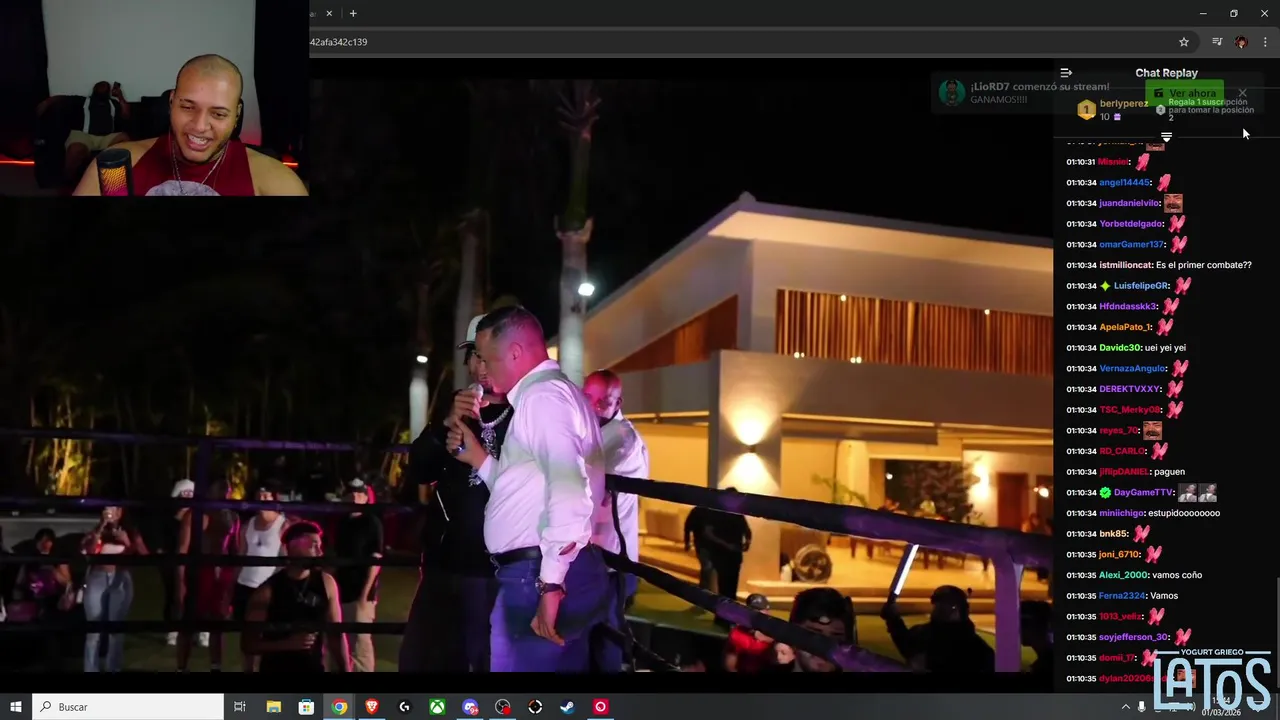This screenshot has height=720, width=1280.
Task: Click the green verified badge beside DayGameTTV
Action: 1105,493
